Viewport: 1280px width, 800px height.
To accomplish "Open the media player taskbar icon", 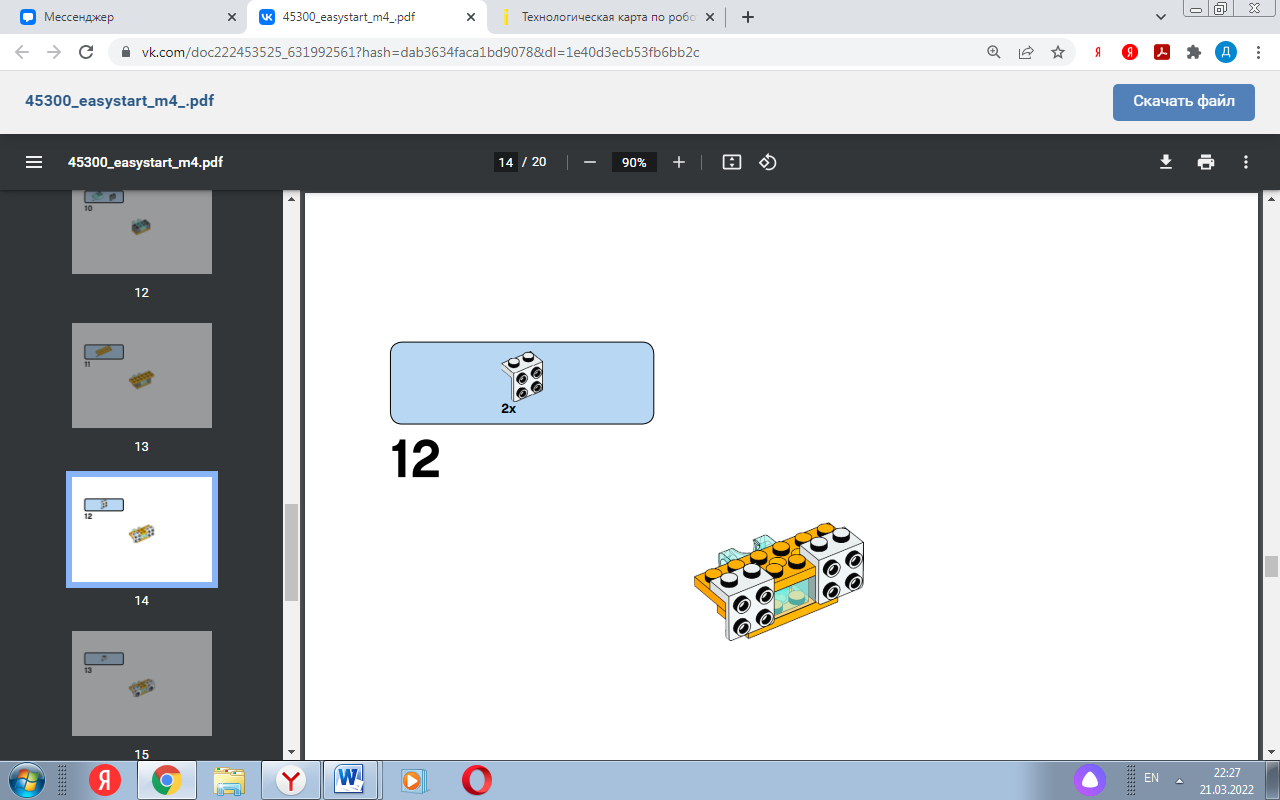I will [414, 780].
